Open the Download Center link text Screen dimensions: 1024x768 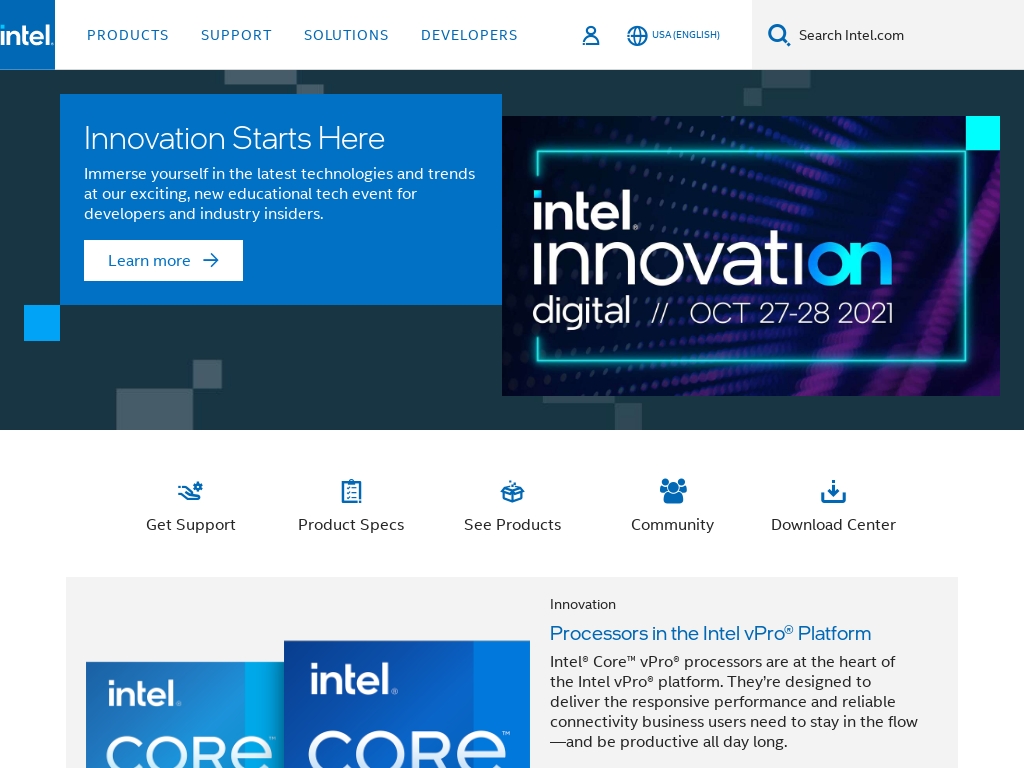(x=833, y=524)
